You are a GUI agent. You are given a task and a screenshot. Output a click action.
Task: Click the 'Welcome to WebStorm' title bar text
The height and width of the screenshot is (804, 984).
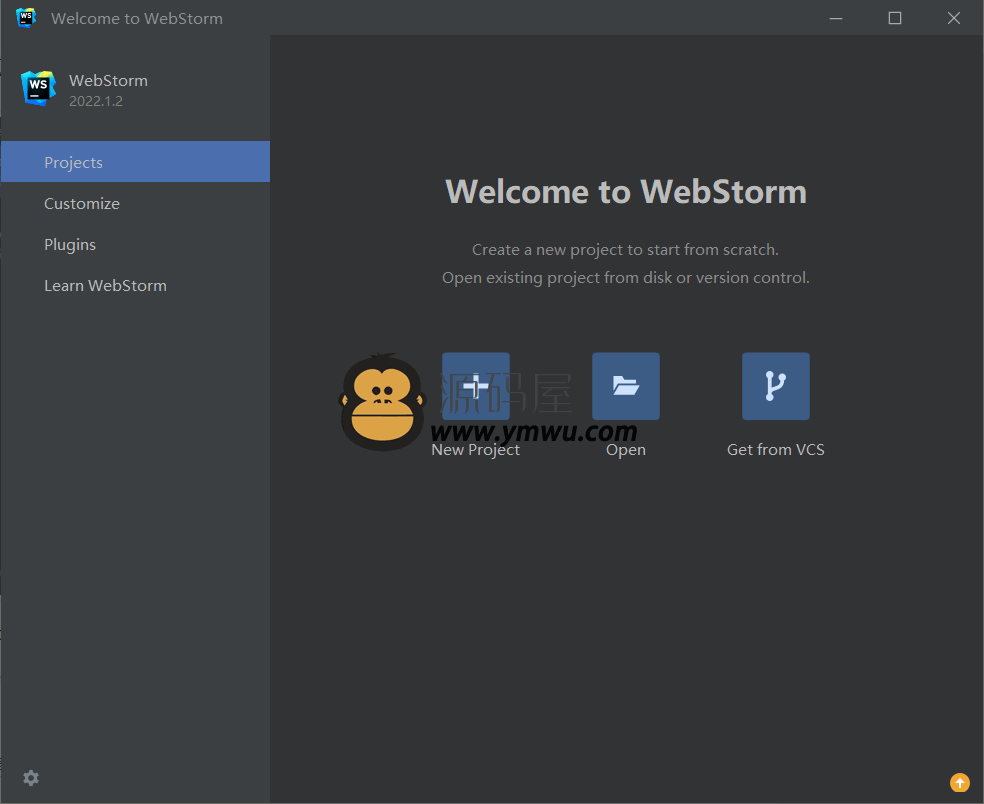(x=137, y=18)
